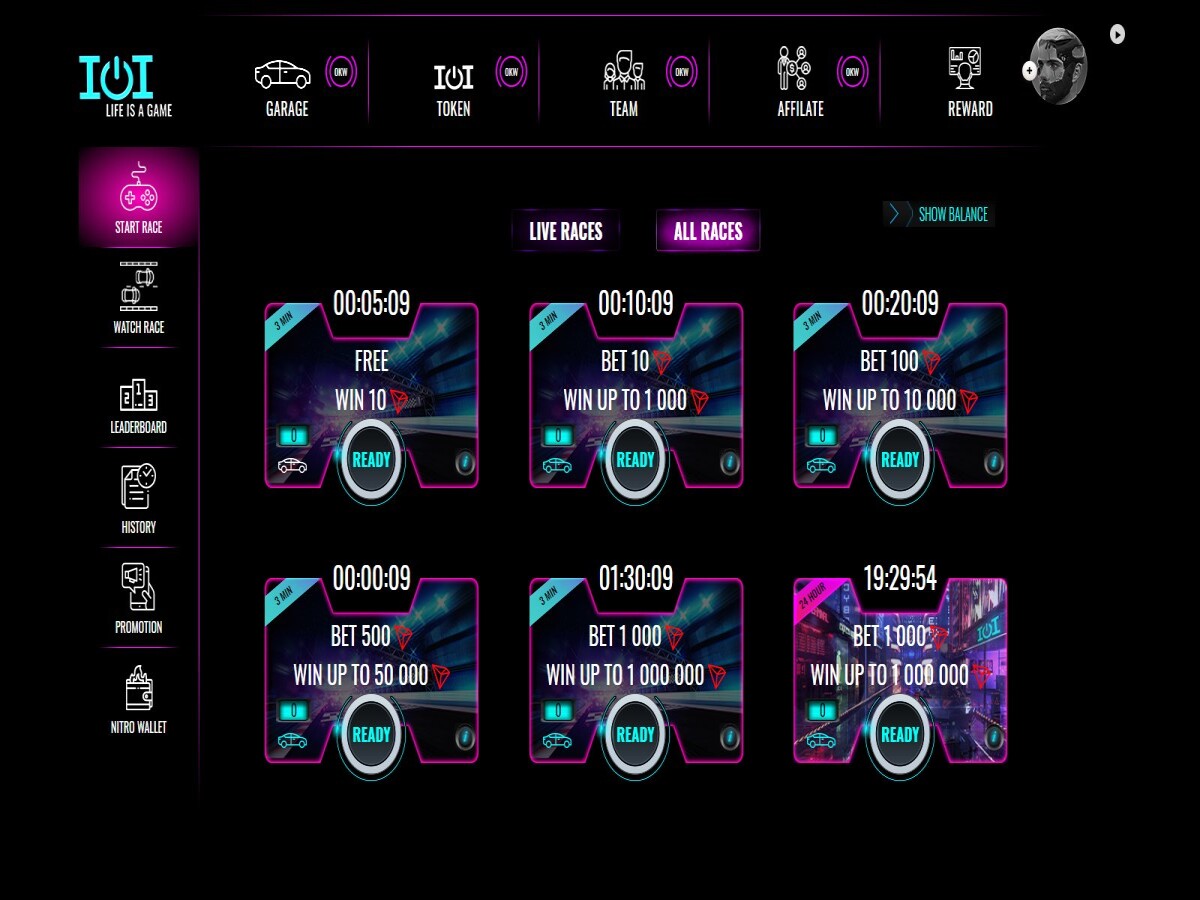Click the 0 counter on BET 500 card
1200x900 pixels.
(293, 711)
